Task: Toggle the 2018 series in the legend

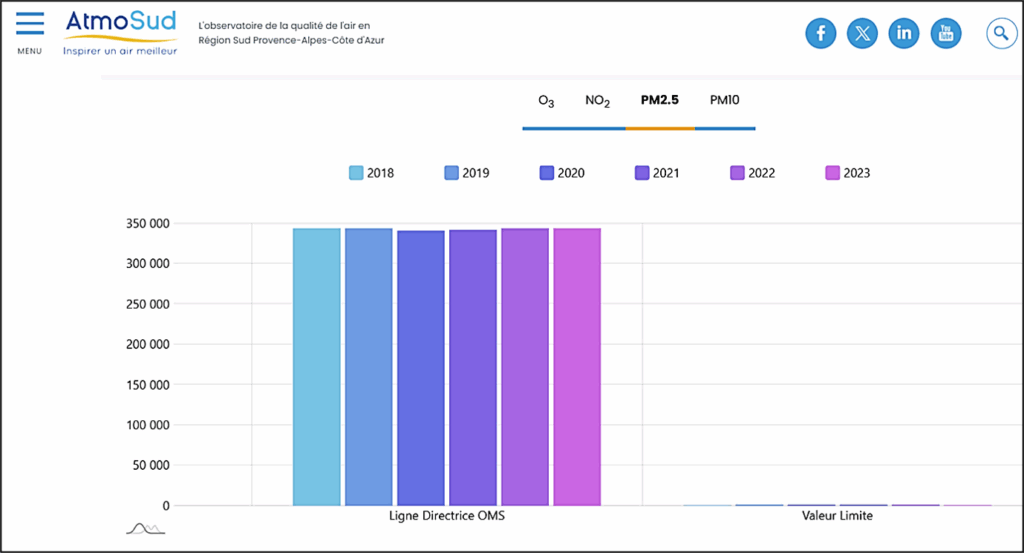Action: [371, 173]
